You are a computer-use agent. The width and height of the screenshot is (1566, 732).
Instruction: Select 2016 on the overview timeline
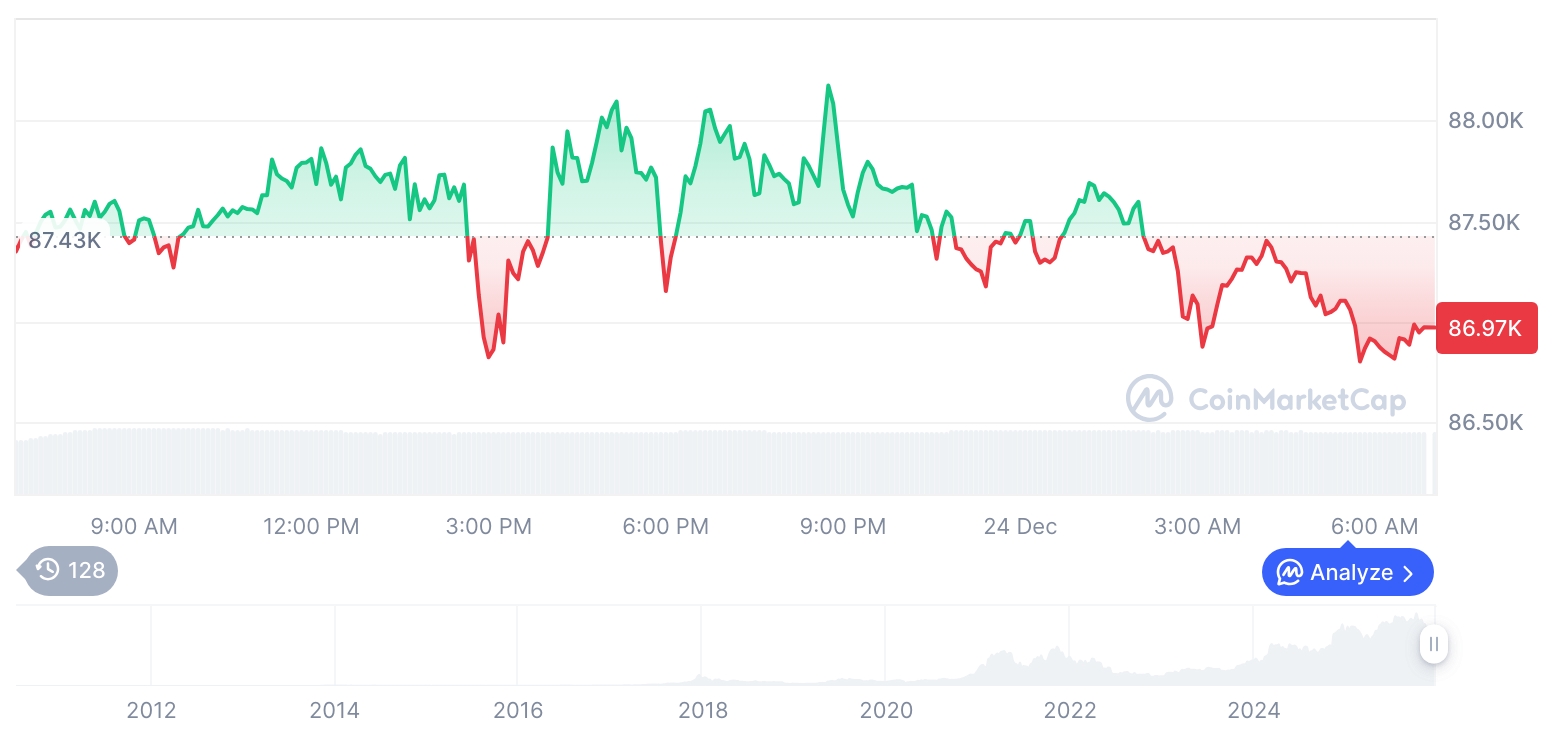[518, 710]
